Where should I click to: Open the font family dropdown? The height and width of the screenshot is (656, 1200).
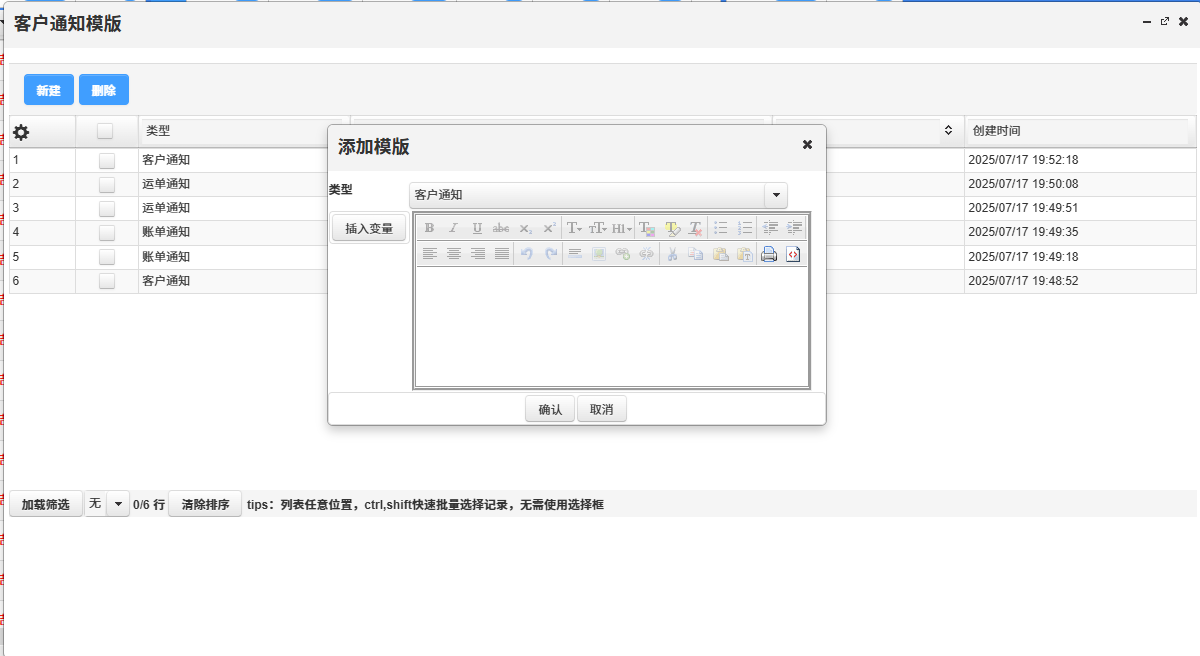tap(574, 228)
